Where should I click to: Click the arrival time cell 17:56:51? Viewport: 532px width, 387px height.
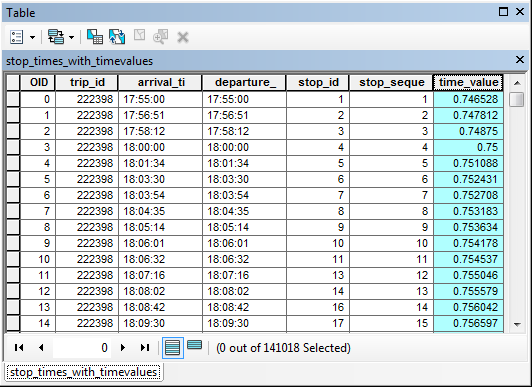160,115
